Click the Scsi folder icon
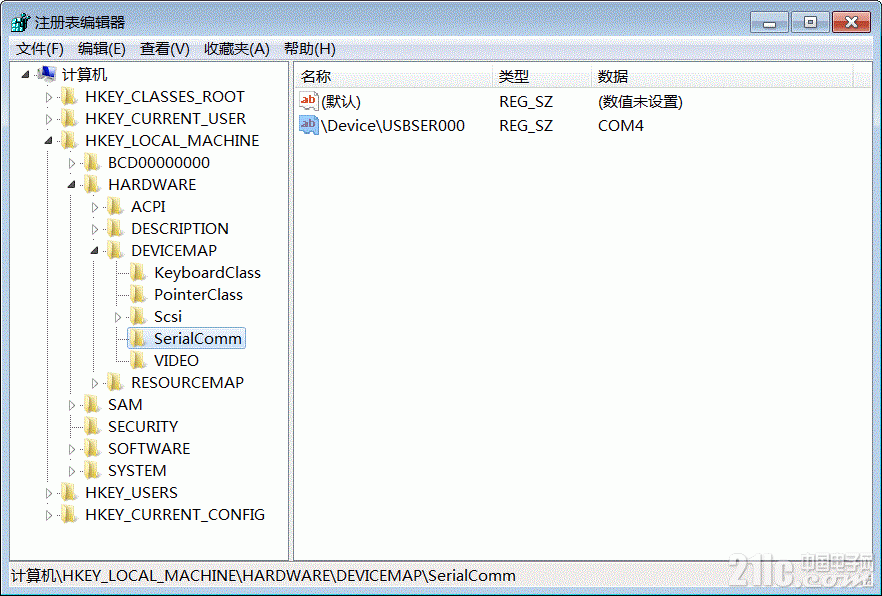 coord(138,316)
